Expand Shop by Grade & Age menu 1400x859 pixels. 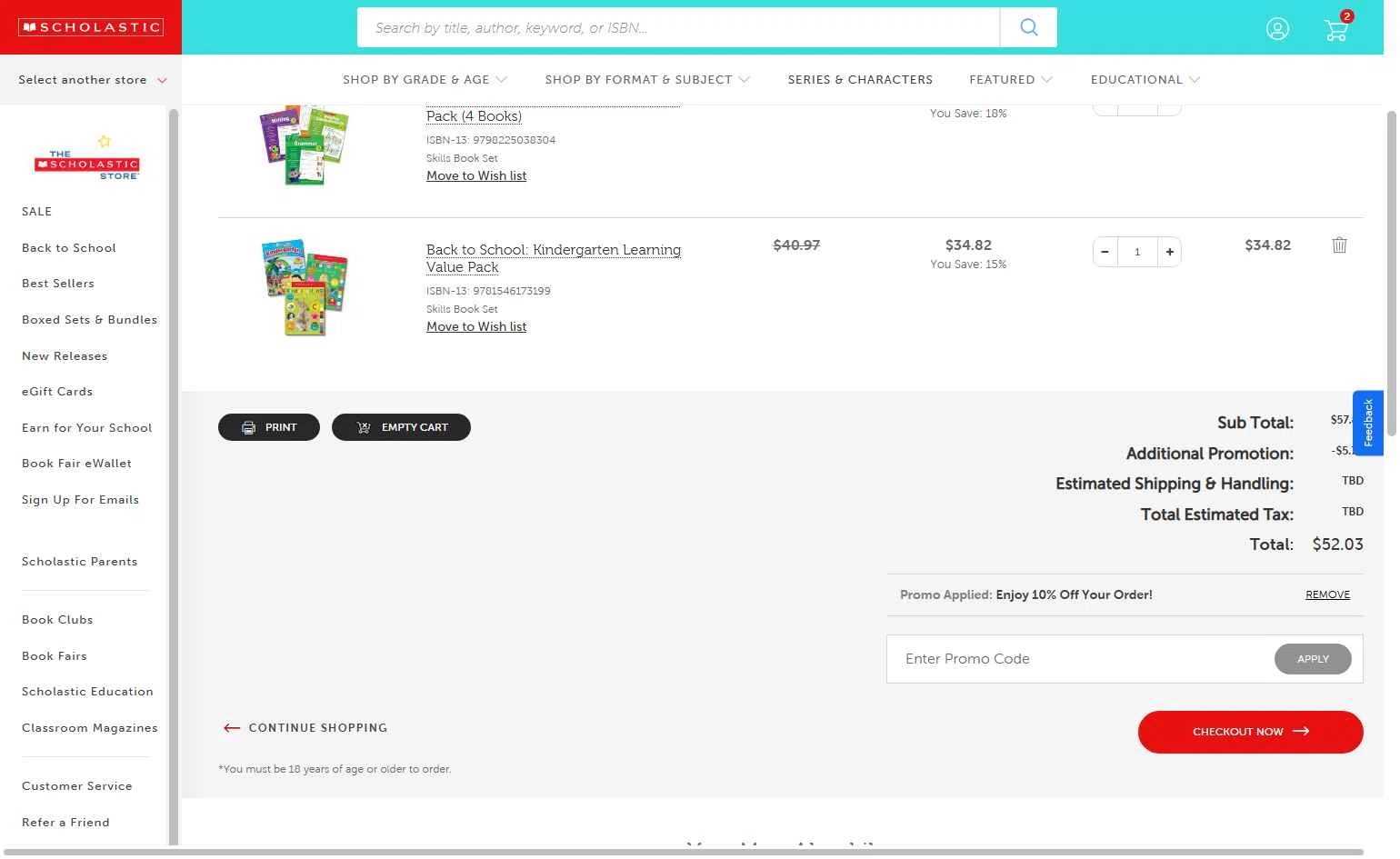pos(425,80)
